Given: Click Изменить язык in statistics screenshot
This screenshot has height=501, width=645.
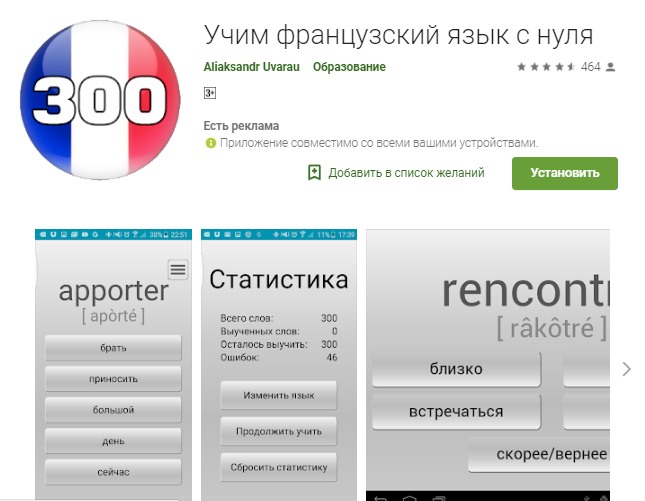Looking at the screenshot, I should 279,395.
